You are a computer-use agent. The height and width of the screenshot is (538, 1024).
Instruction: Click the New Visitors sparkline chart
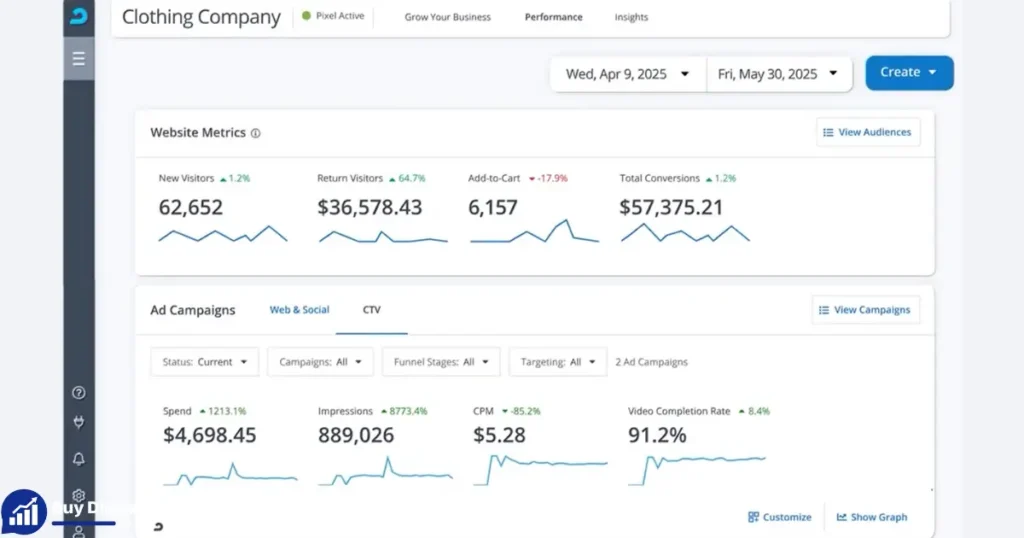[x=223, y=234]
